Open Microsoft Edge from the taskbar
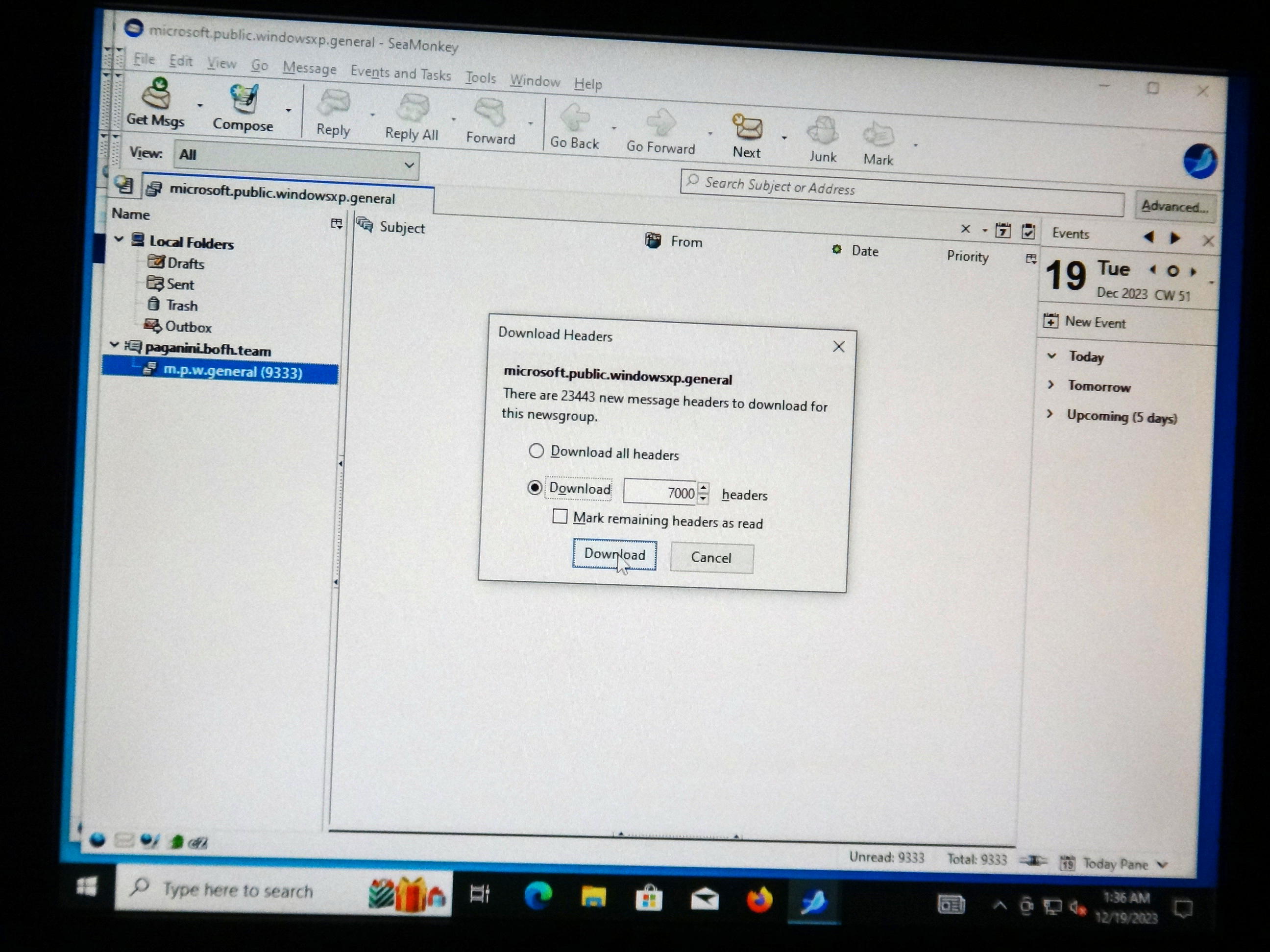Image resolution: width=1270 pixels, height=952 pixels. click(538, 896)
